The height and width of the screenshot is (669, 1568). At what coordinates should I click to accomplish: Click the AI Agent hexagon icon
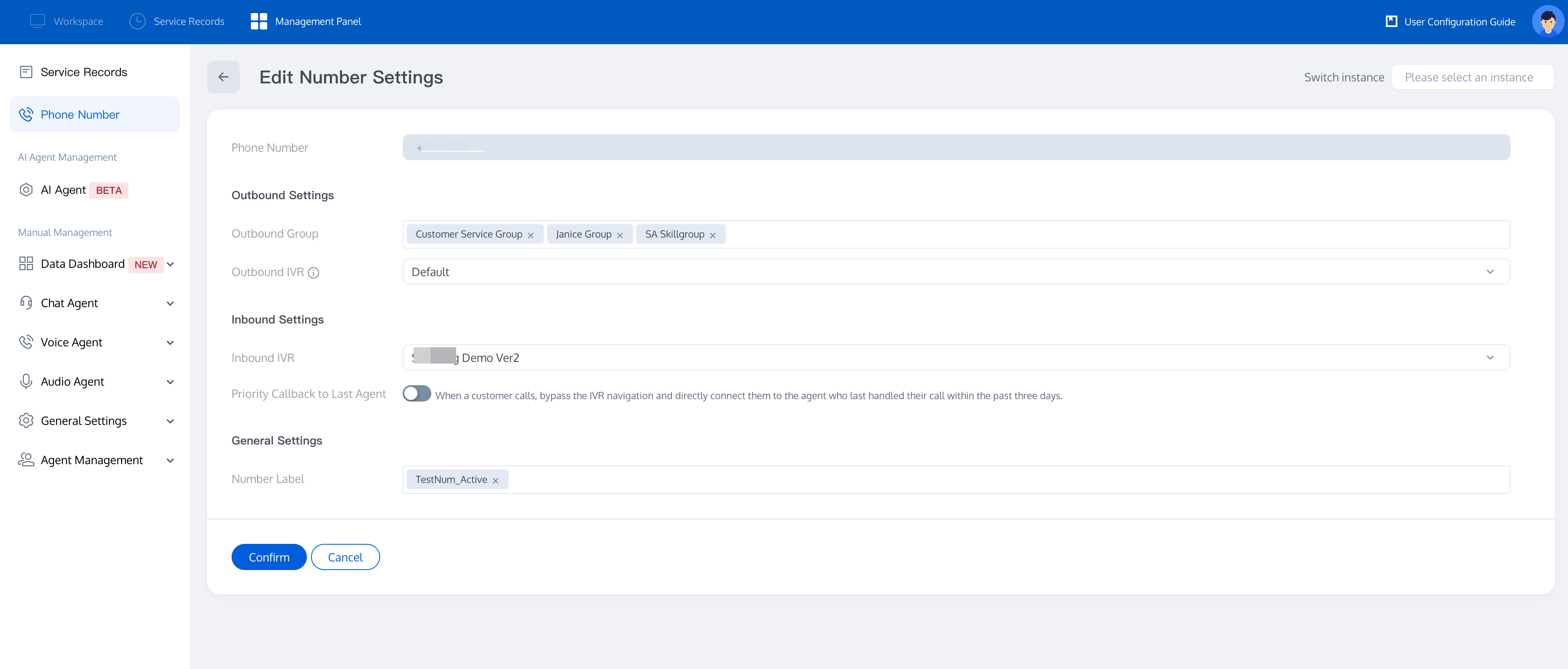pos(25,191)
